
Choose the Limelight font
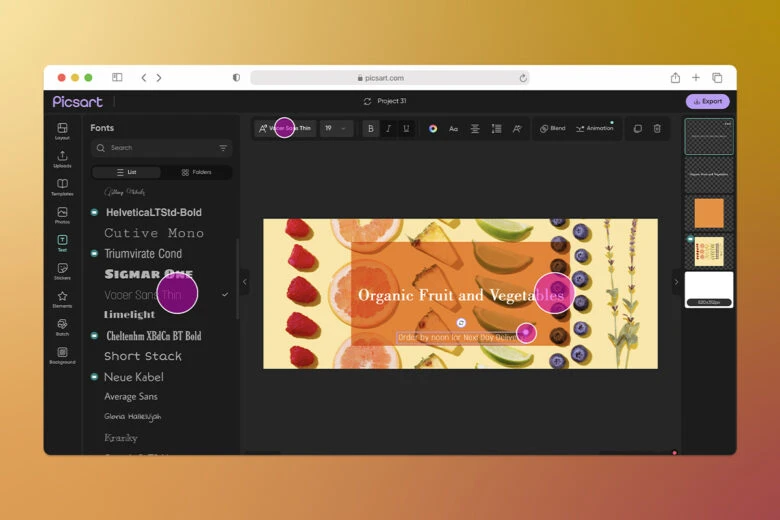(x=129, y=314)
